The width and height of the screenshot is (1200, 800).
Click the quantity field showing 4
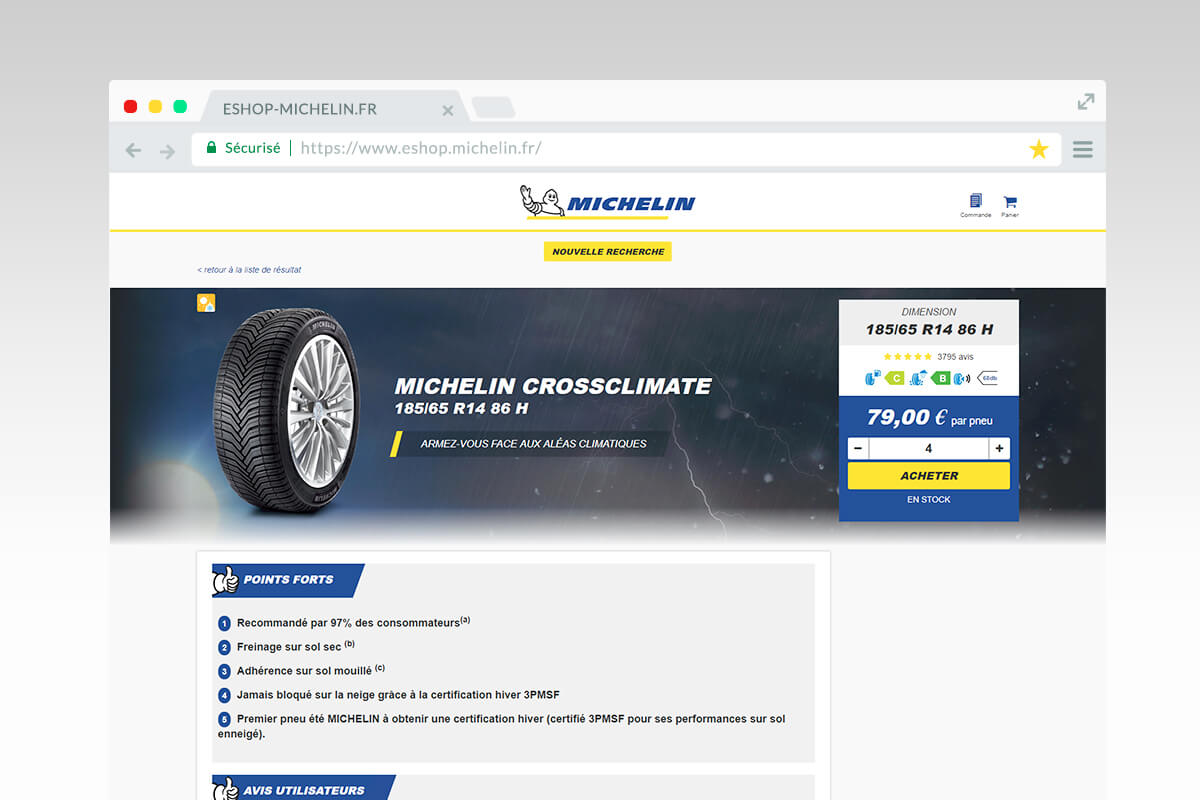tap(929, 448)
